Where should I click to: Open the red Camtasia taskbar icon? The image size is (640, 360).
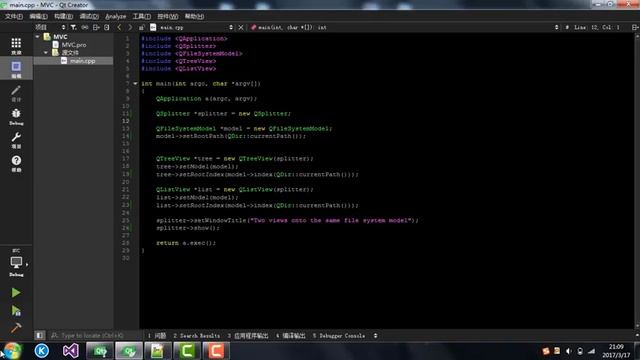[x=216, y=351]
